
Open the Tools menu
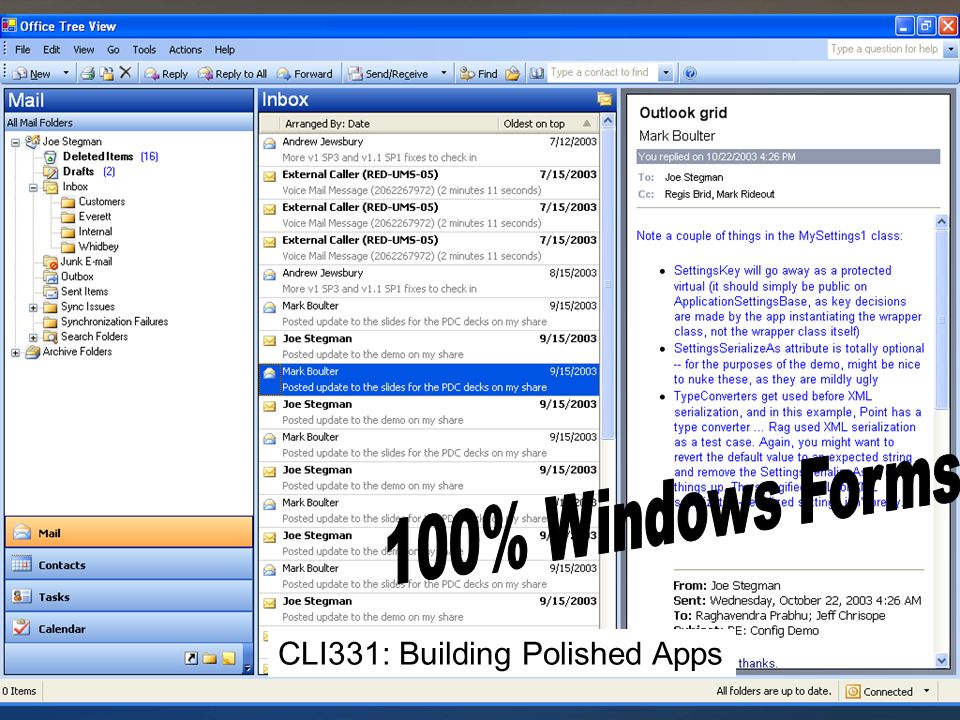[144, 50]
